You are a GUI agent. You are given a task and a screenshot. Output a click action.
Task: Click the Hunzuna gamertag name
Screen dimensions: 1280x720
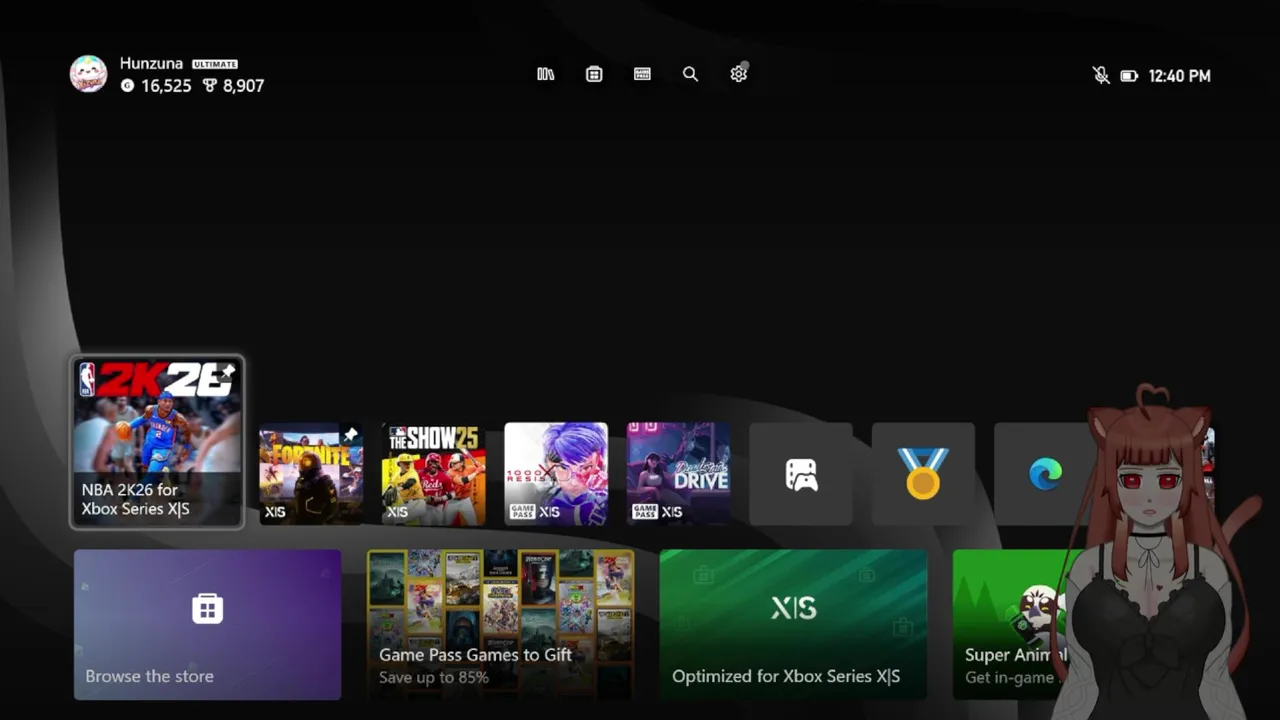(151, 63)
